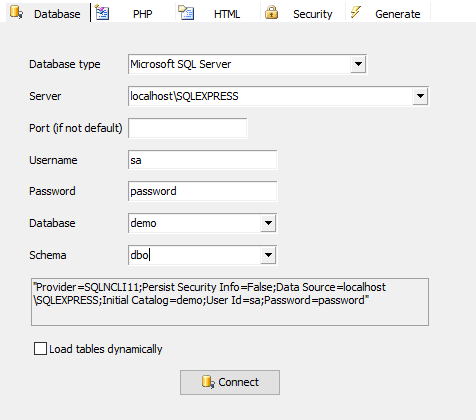
Task: Click the Generate tab lightning icon
Action: 356,12
